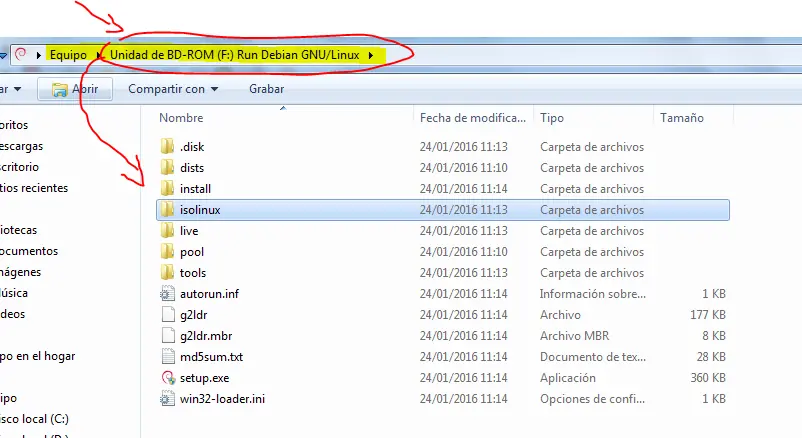Open Música in the navigation pane
This screenshot has height=438, width=802.
[14, 293]
